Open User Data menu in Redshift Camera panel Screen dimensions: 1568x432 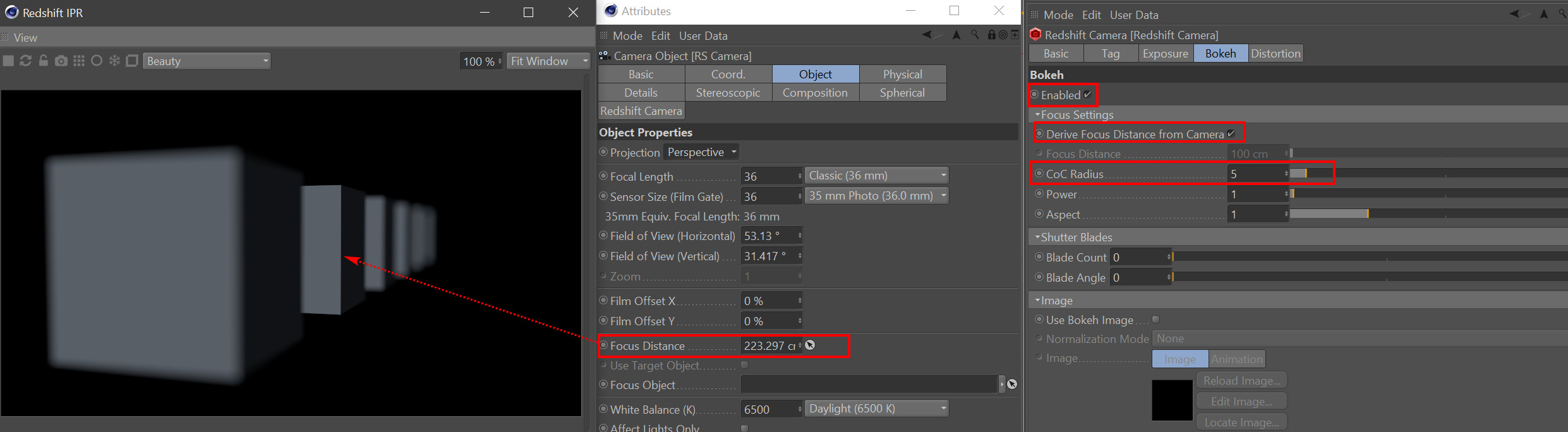click(x=1134, y=15)
